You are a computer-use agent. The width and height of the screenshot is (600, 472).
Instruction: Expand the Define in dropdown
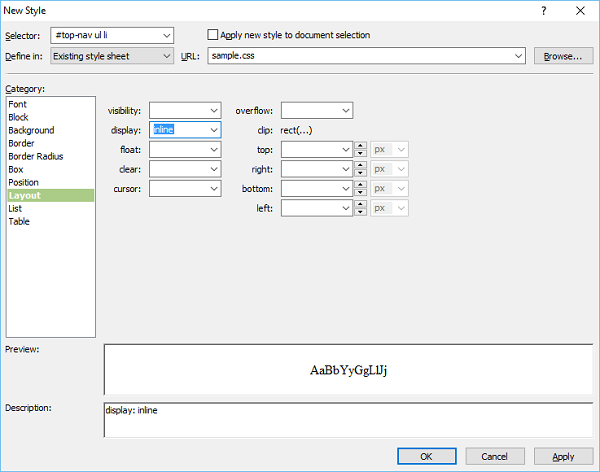pos(166,56)
